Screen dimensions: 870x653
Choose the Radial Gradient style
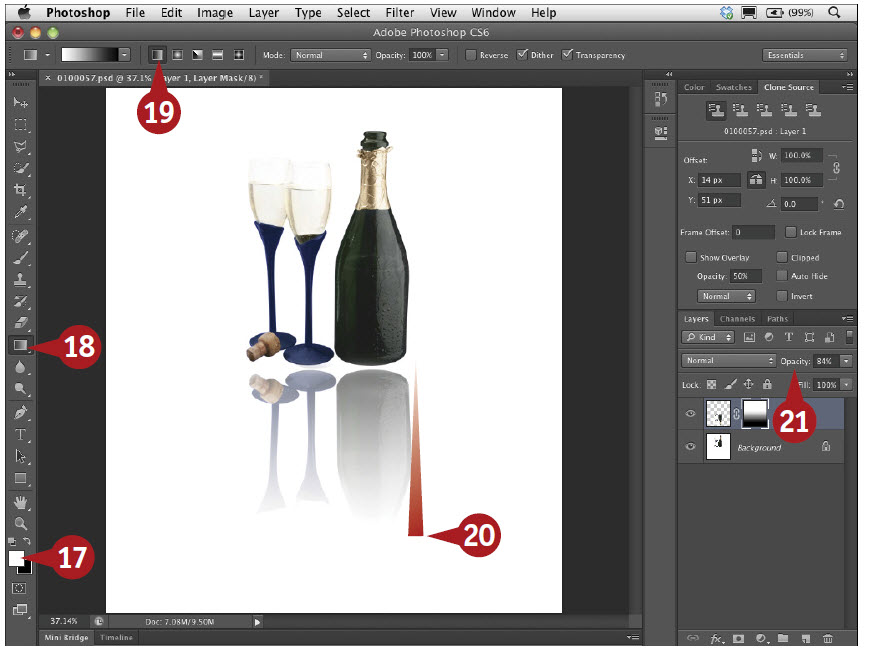178,55
